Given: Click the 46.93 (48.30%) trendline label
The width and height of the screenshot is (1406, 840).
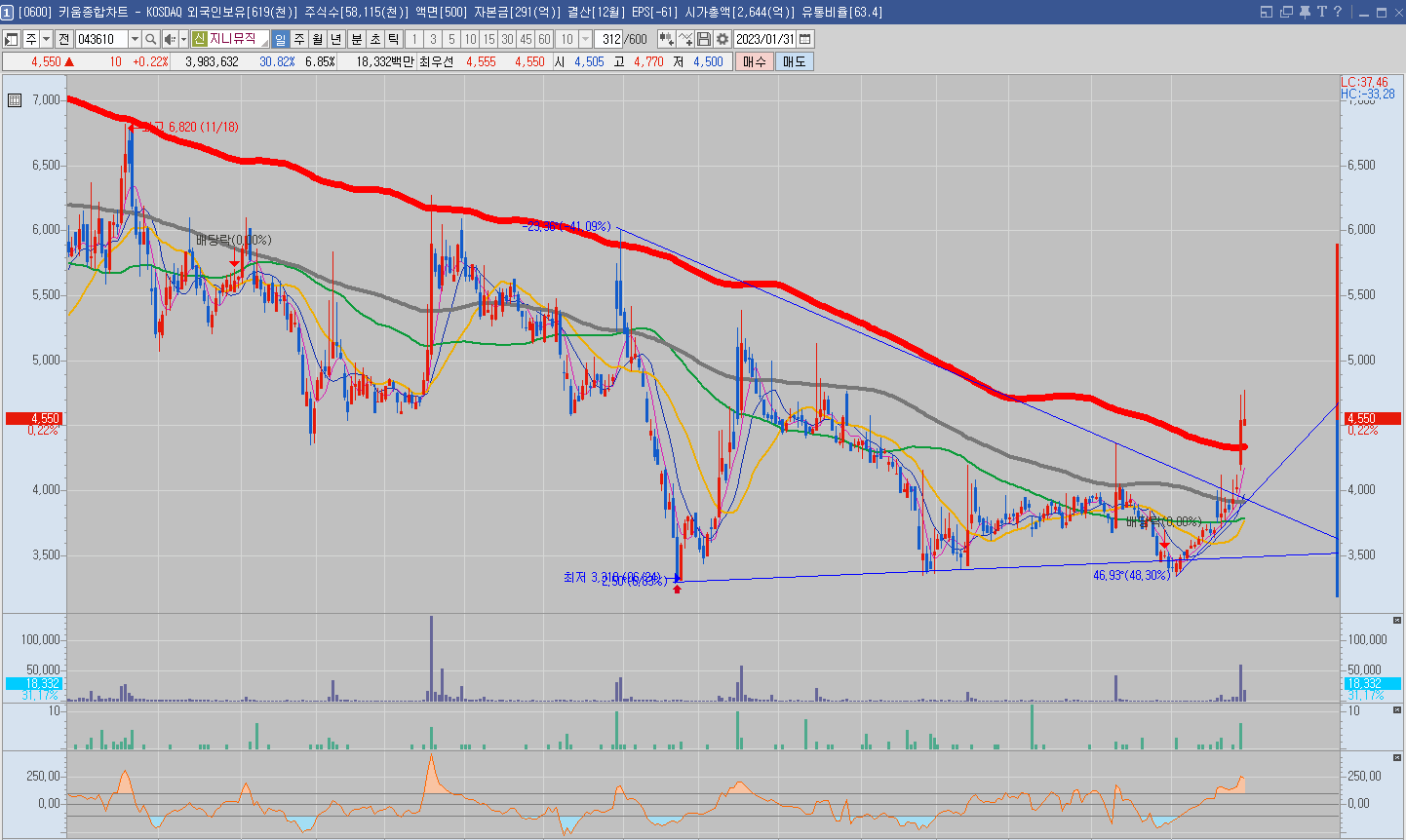Looking at the screenshot, I should (1131, 576).
